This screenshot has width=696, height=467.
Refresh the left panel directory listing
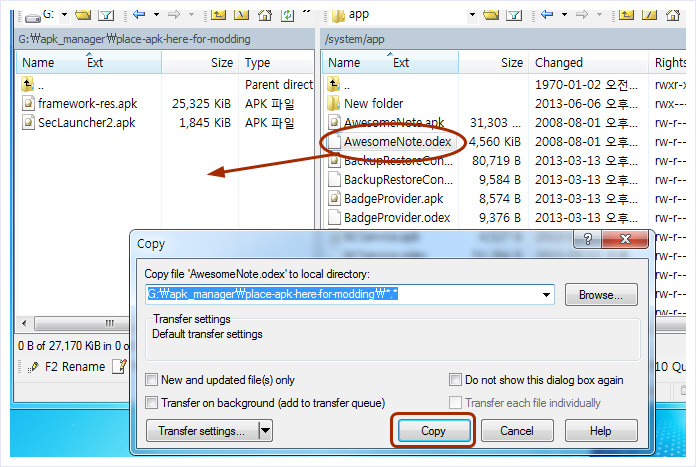pos(288,15)
